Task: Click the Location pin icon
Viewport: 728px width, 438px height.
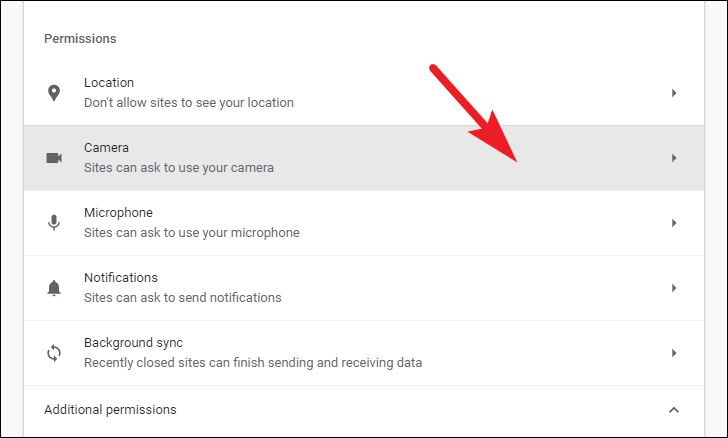Action: [x=54, y=93]
